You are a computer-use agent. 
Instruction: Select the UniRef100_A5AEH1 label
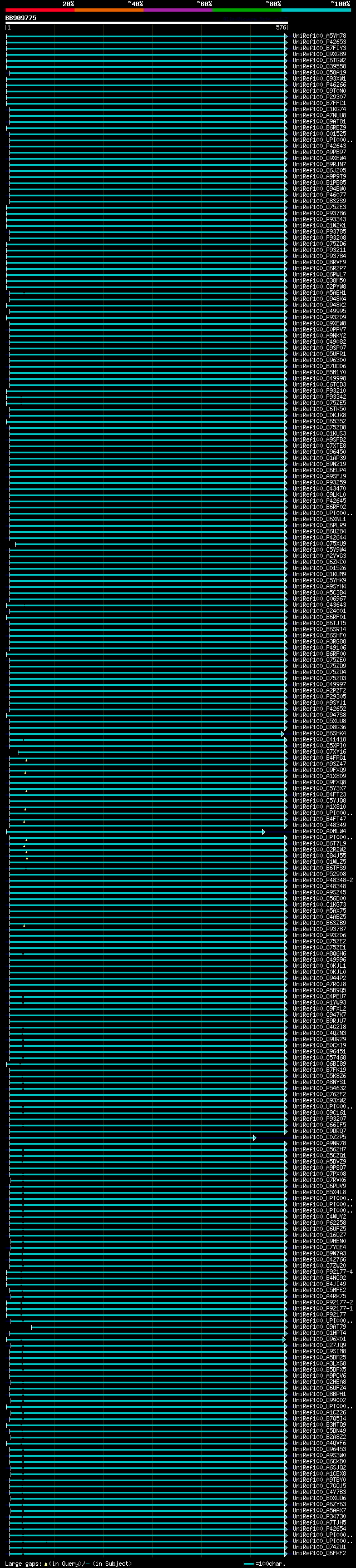coord(319,293)
